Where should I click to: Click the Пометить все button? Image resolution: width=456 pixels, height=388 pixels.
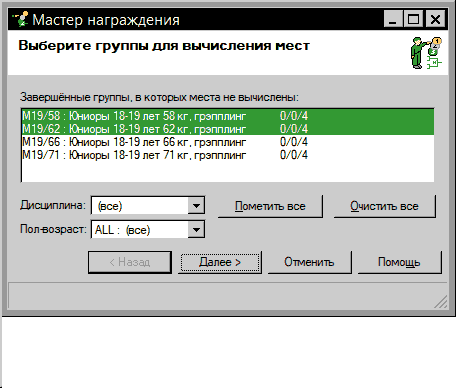270,206
